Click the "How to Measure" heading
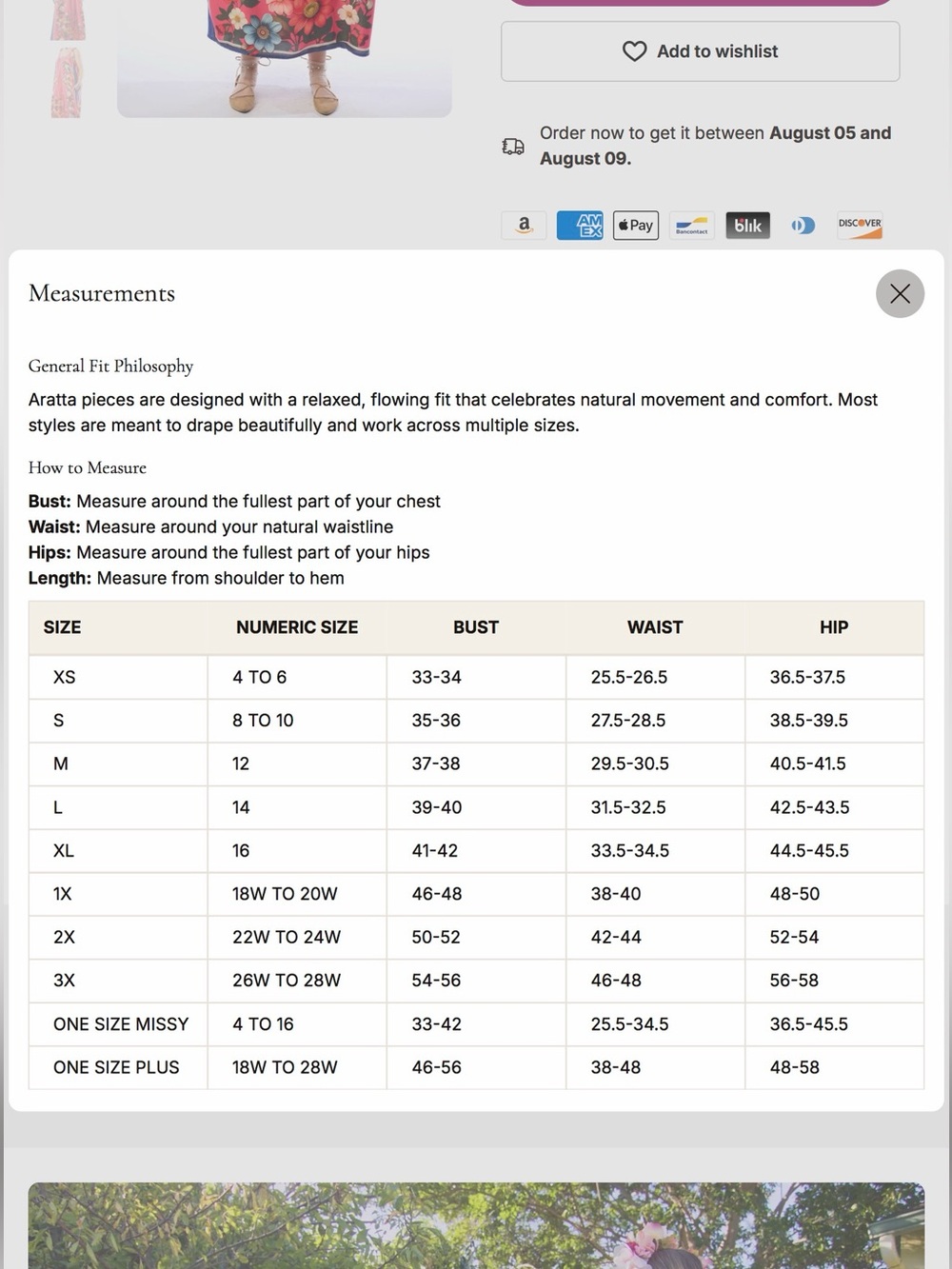This screenshot has height=1269, width=952. click(88, 467)
